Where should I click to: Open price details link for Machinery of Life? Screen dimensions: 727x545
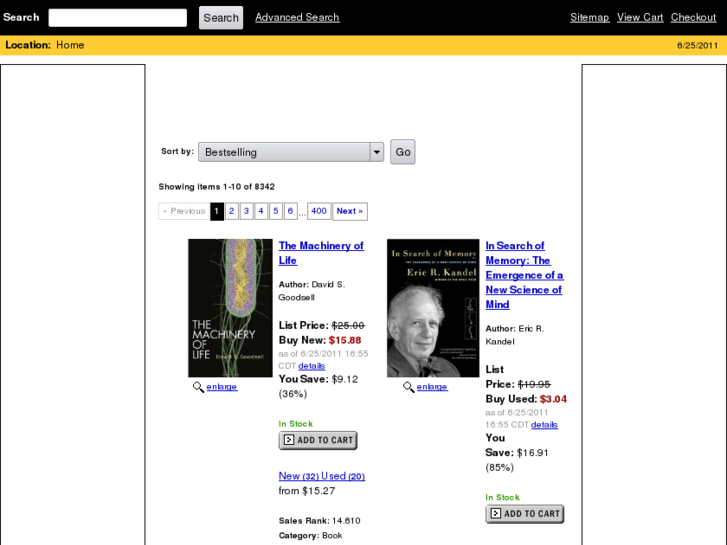tap(312, 366)
